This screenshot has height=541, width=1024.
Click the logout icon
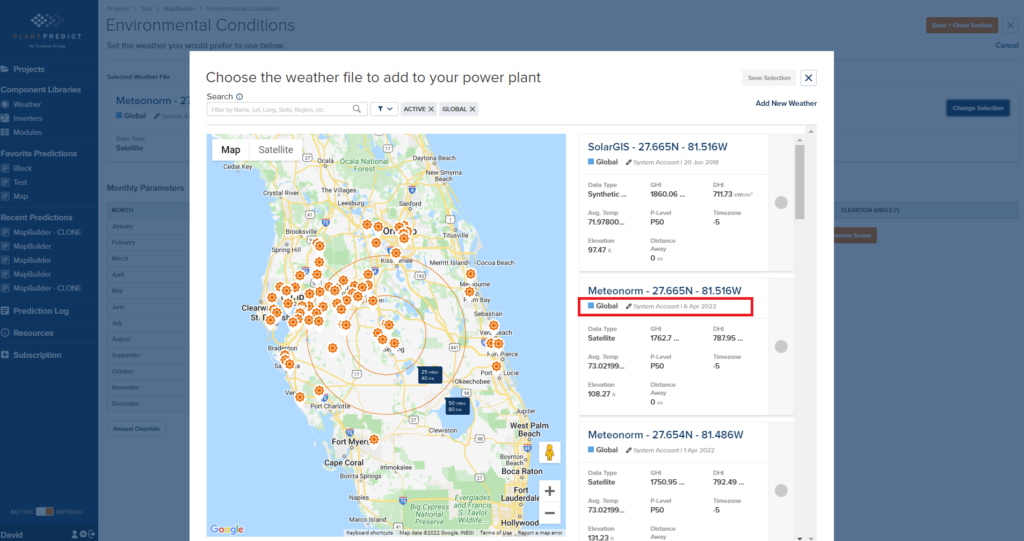(x=91, y=534)
